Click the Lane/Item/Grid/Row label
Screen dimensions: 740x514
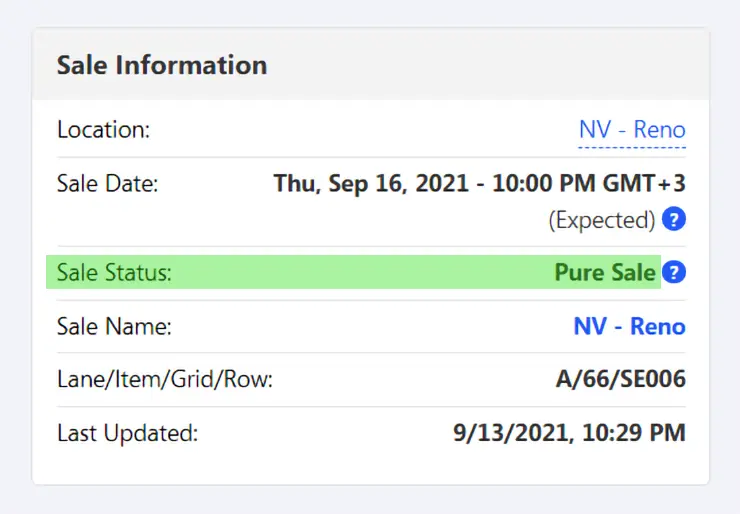[165, 379]
